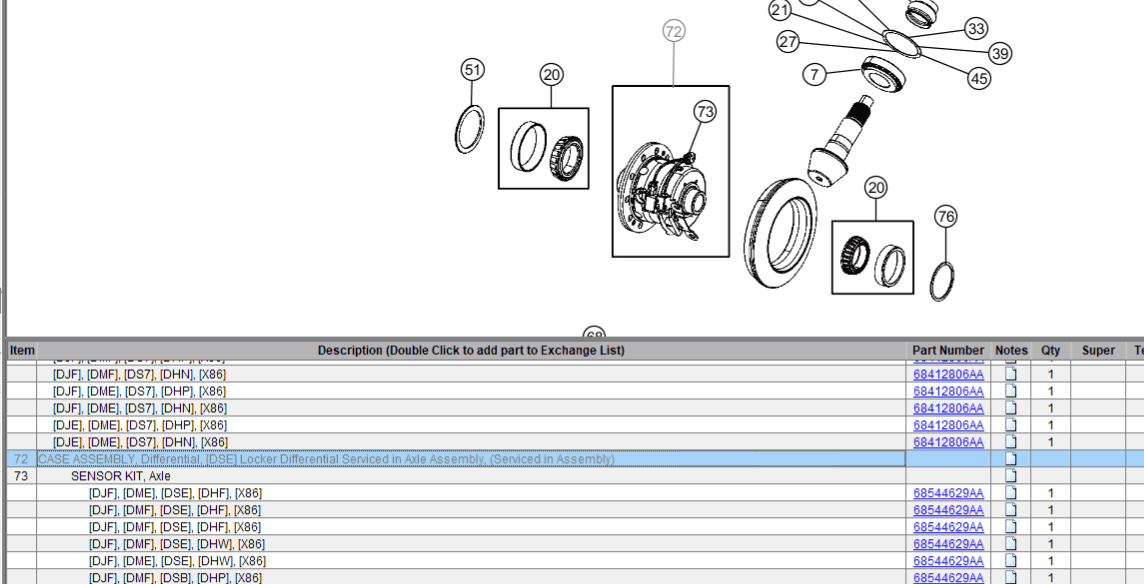Select callout 51 in the diagram
Screen dimensions: 1144x584
coord(473,70)
